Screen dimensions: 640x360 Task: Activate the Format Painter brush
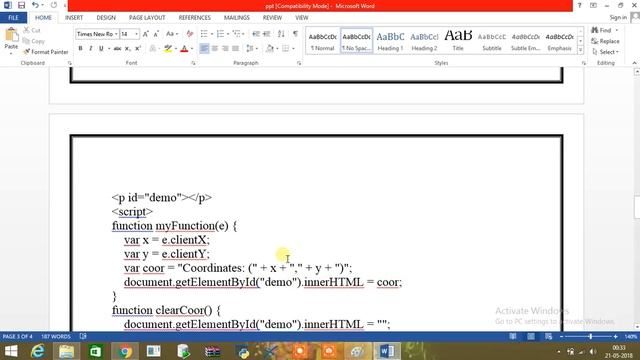46,52
